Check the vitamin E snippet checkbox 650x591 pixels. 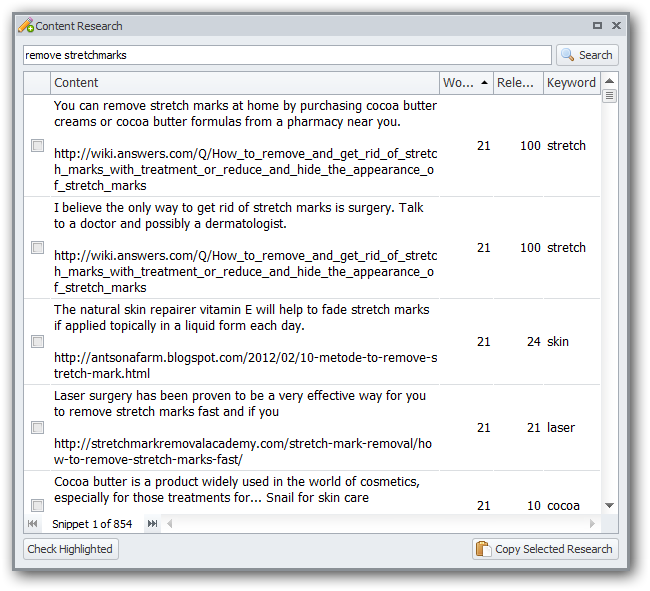tap(37, 342)
